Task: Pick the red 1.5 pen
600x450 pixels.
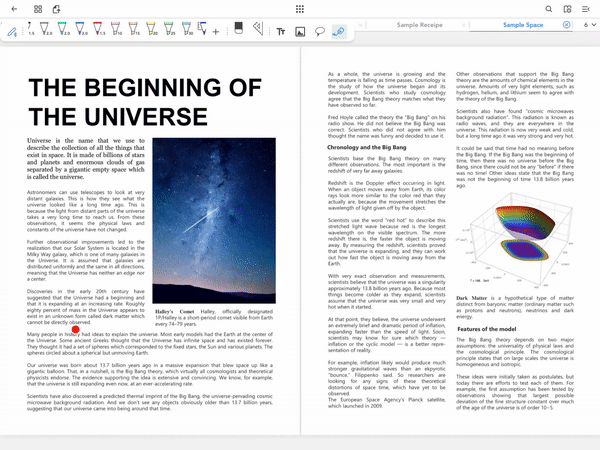Action: [x=98, y=29]
